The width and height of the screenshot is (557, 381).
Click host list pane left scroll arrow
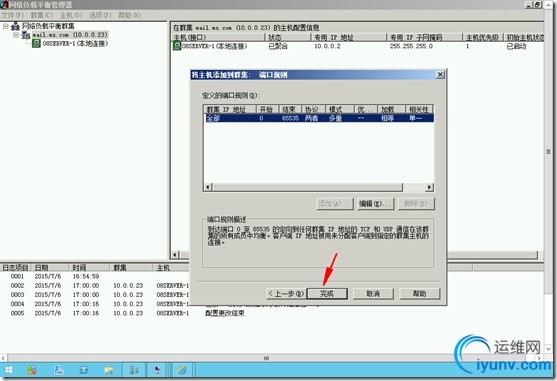pyautogui.click(x=175, y=255)
